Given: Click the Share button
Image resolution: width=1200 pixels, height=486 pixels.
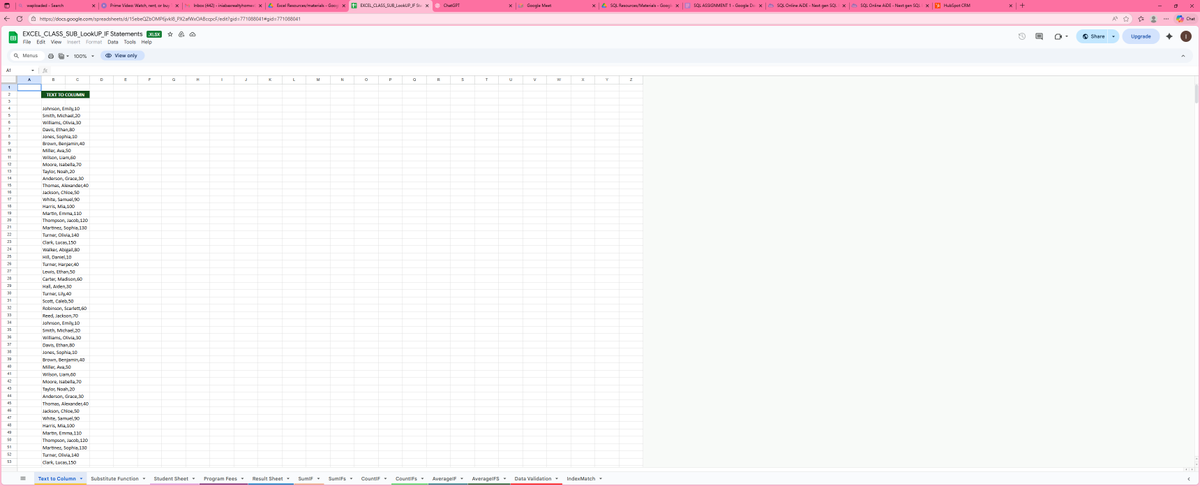Looking at the screenshot, I should (x=1092, y=36).
